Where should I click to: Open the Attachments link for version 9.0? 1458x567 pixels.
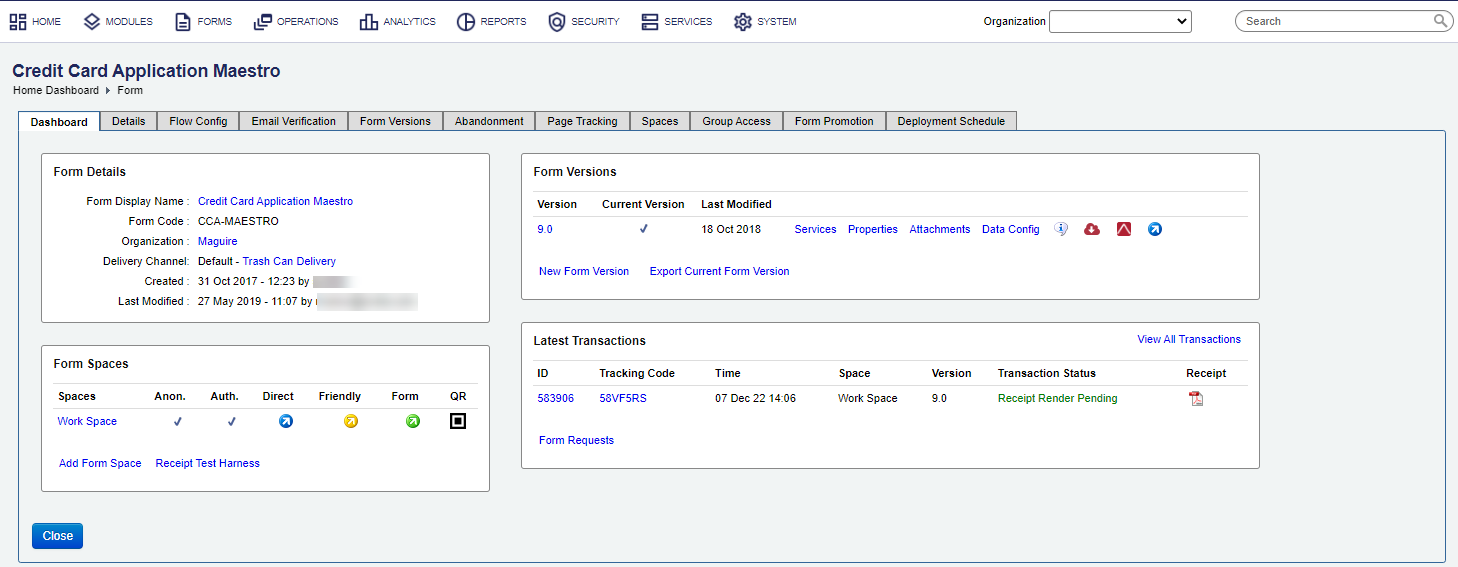click(940, 229)
